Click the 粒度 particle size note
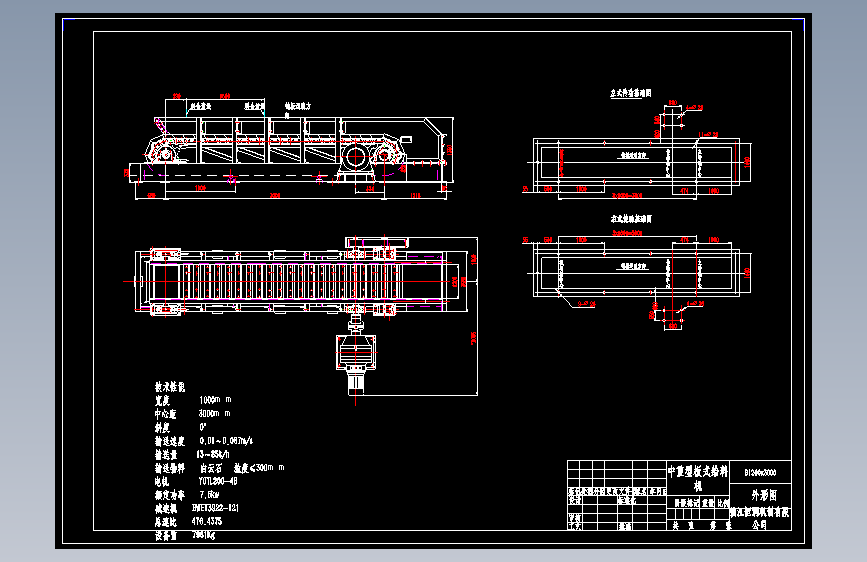This screenshot has width=867, height=562. click(x=259, y=468)
